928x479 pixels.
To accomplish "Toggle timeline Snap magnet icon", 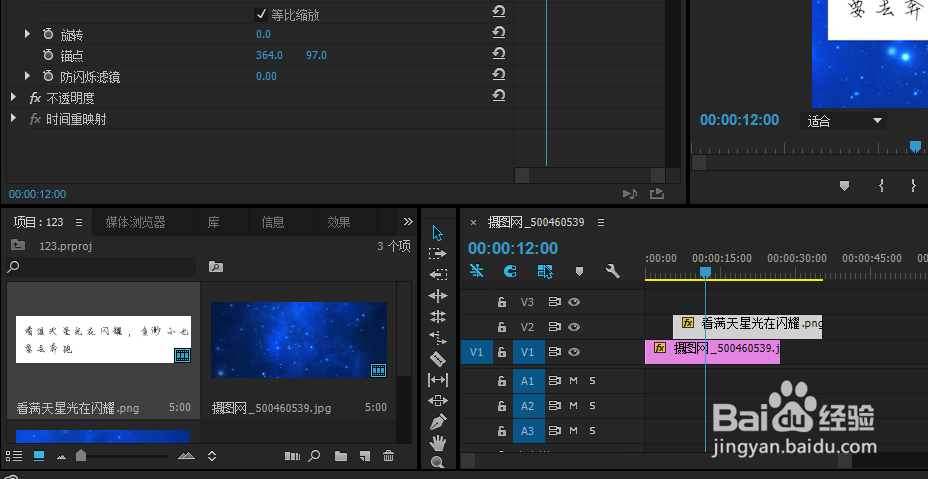I will (510, 271).
